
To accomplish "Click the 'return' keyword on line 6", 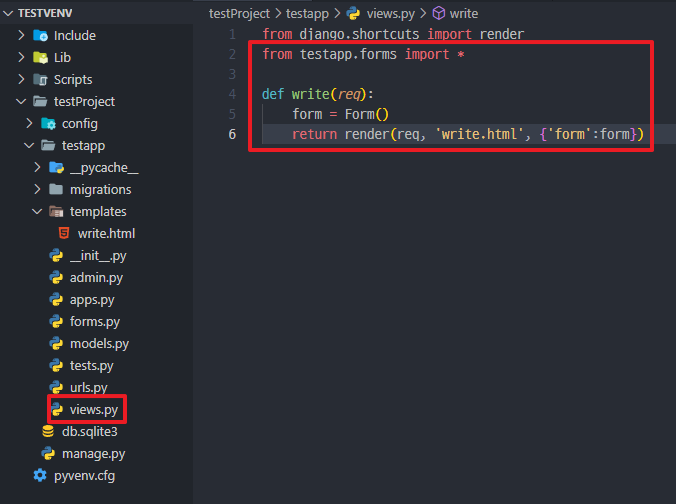I will (x=314, y=134).
